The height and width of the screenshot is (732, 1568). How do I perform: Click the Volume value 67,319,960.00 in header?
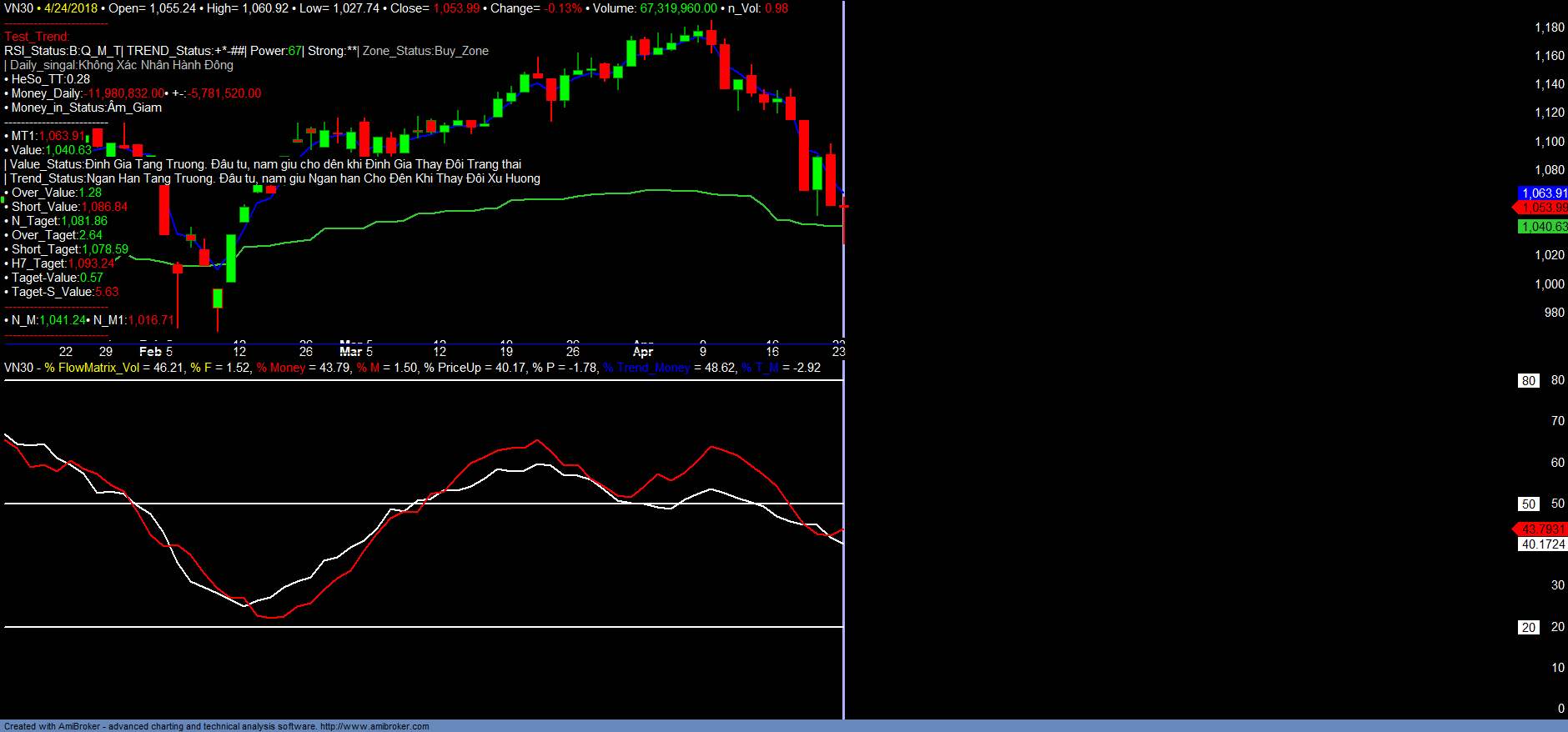click(678, 8)
